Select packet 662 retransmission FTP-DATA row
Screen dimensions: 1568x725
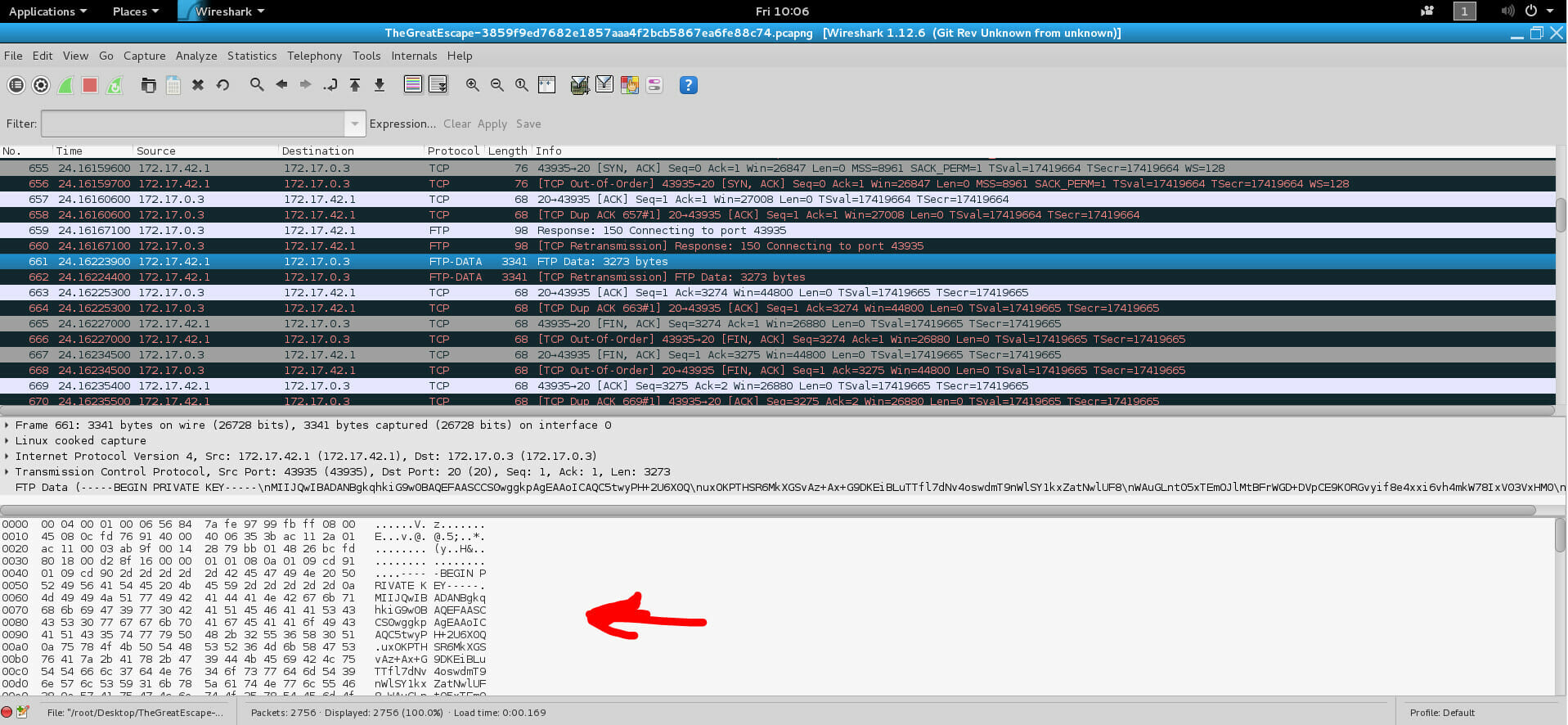coord(777,277)
